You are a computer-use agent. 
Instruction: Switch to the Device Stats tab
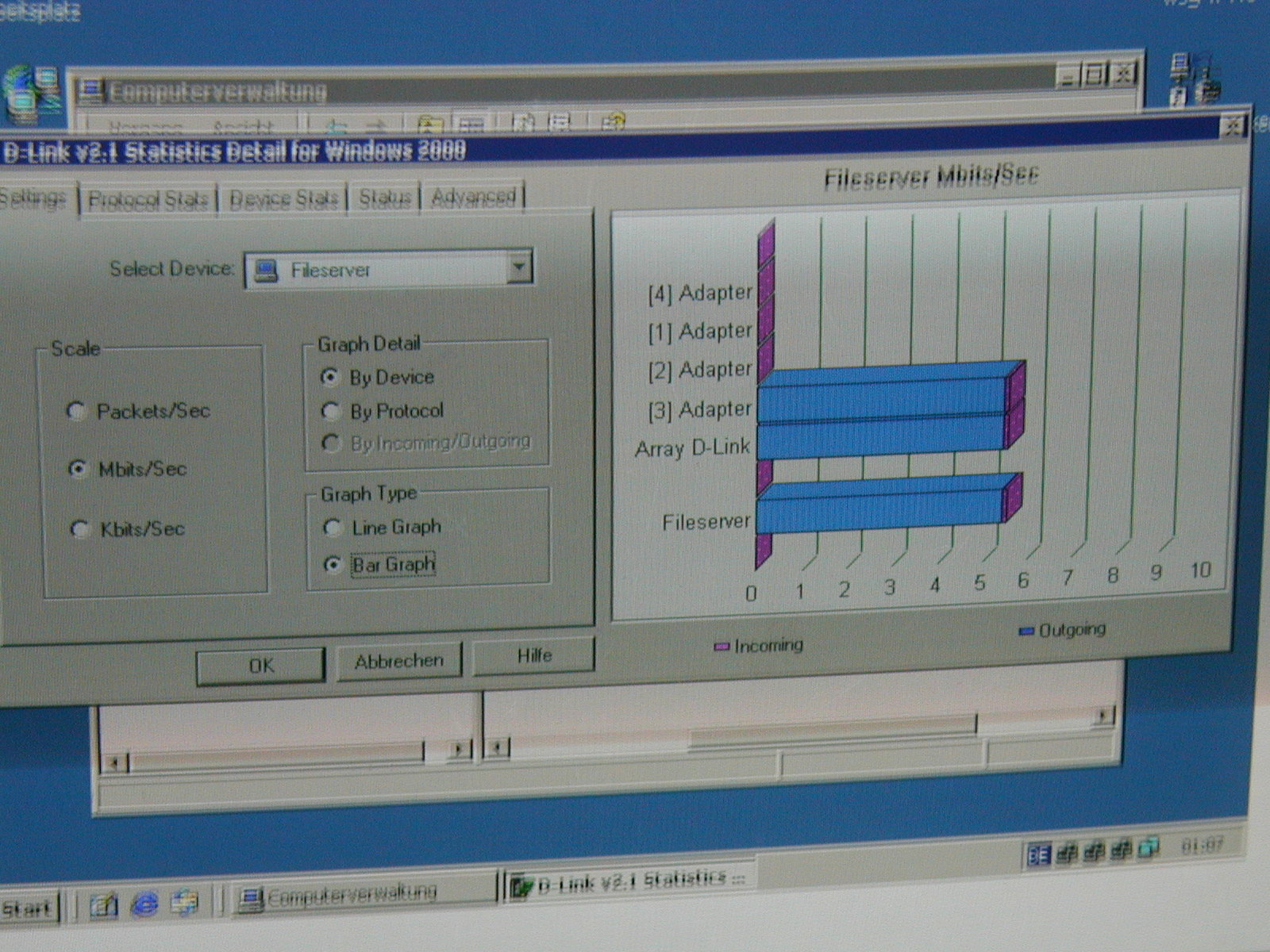click(283, 198)
